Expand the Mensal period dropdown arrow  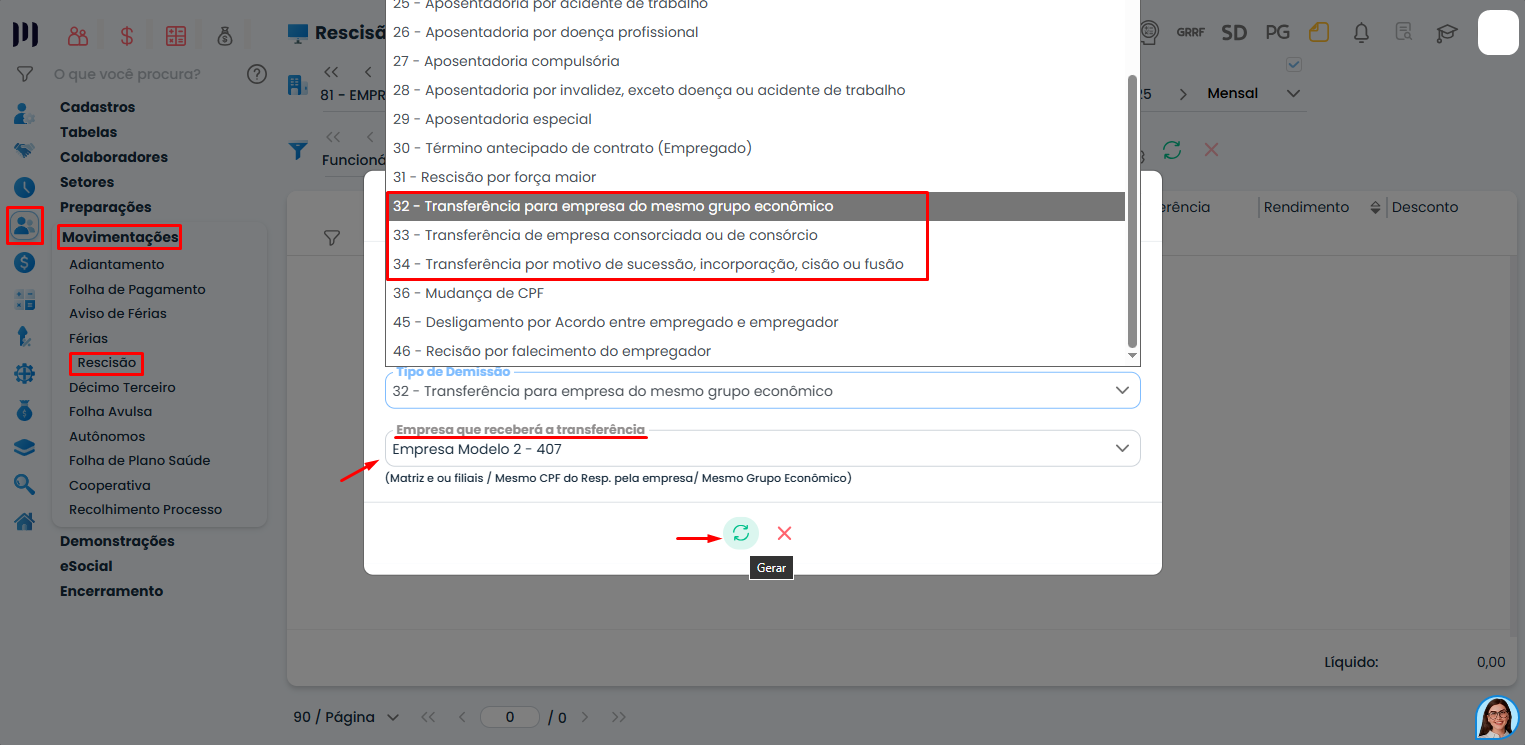pyautogui.click(x=1293, y=93)
